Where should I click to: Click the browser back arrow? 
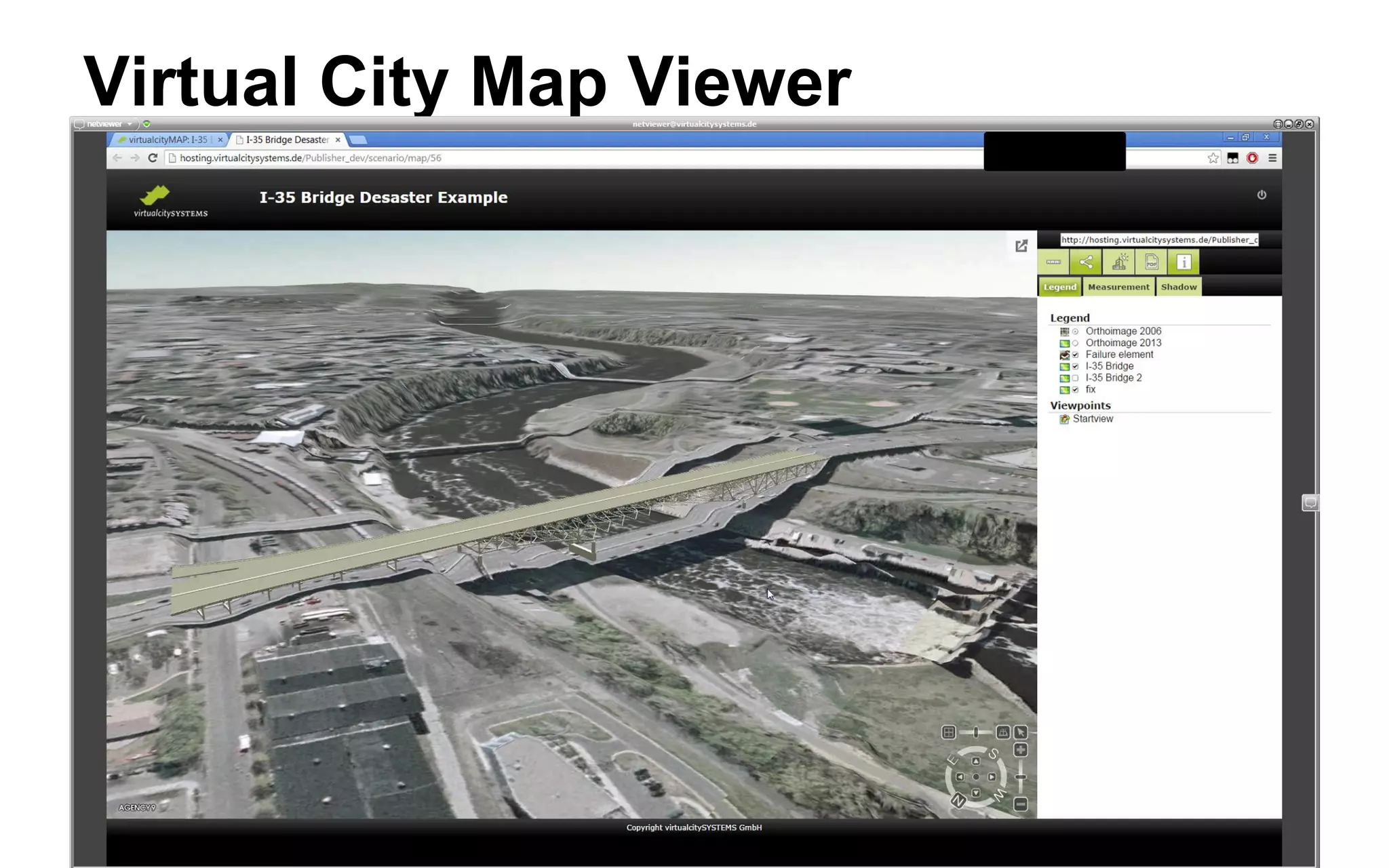[x=117, y=158]
